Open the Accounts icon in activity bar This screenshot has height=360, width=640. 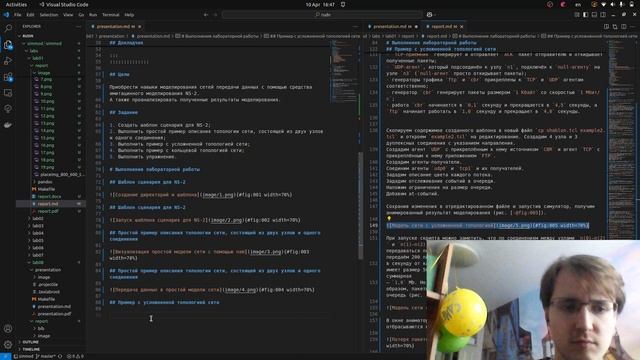(x=8, y=328)
